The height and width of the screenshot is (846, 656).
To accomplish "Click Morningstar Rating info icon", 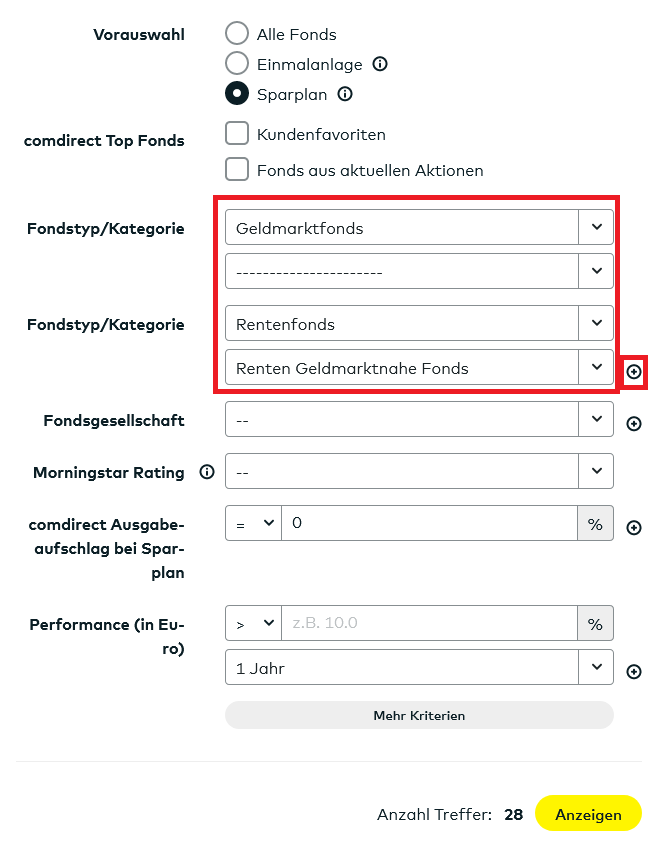I will 207,472.
